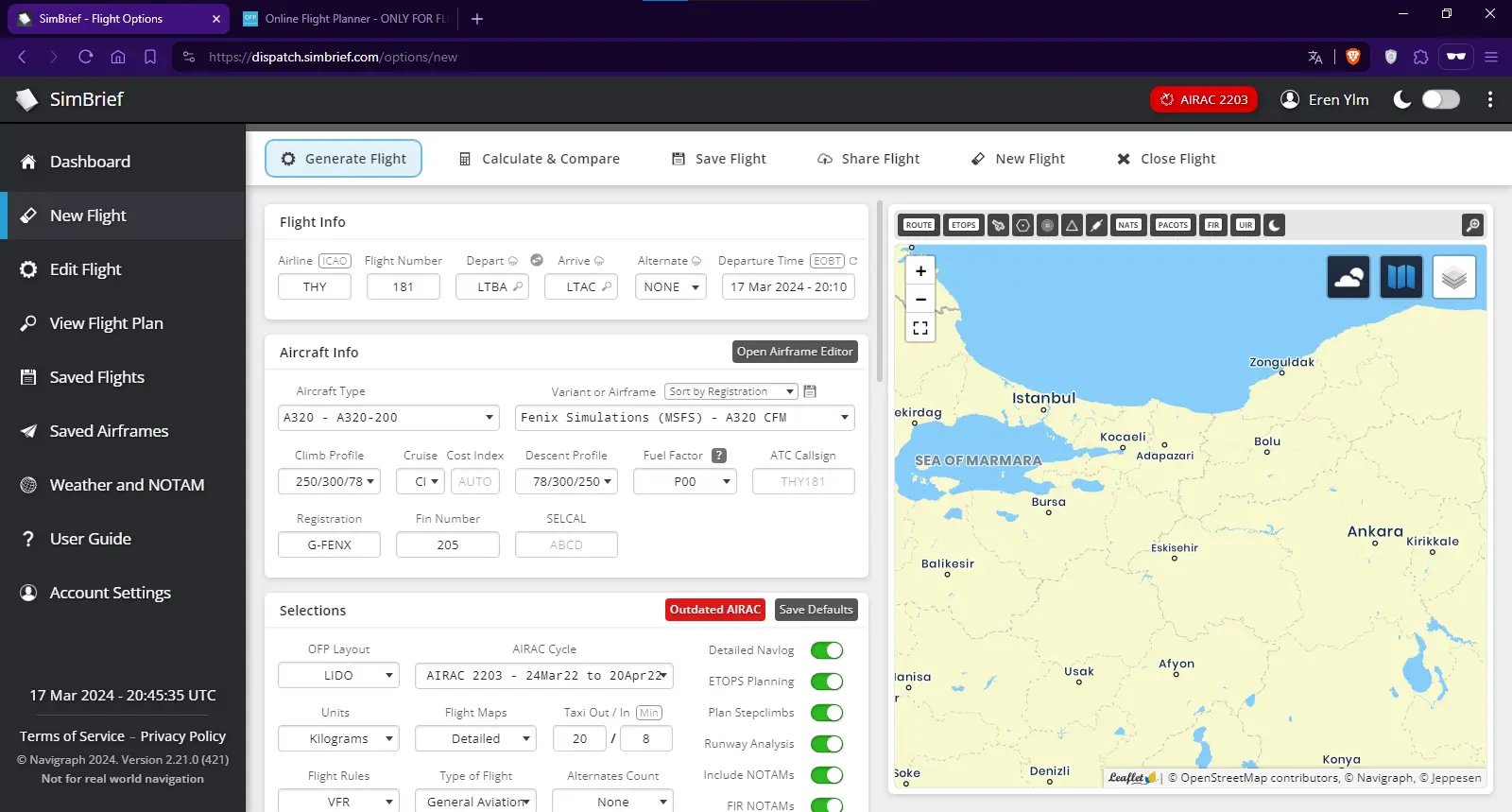Screen dimensions: 1512x812
Task: Swap departure and arrival airports
Action: pos(537,260)
